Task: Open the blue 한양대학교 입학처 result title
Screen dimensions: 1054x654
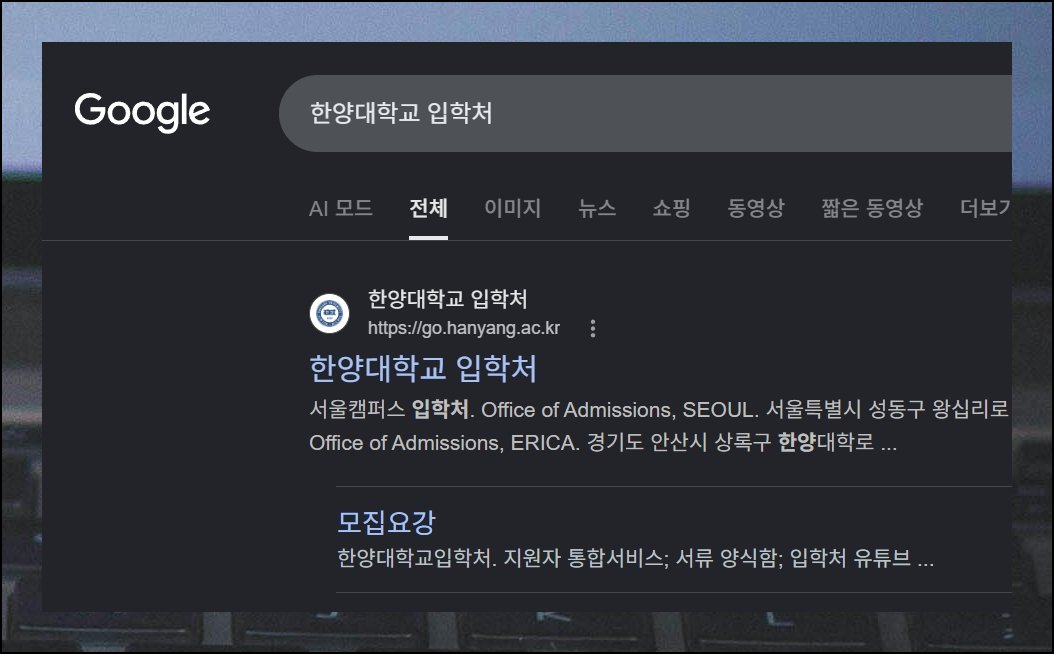Action: click(x=423, y=368)
